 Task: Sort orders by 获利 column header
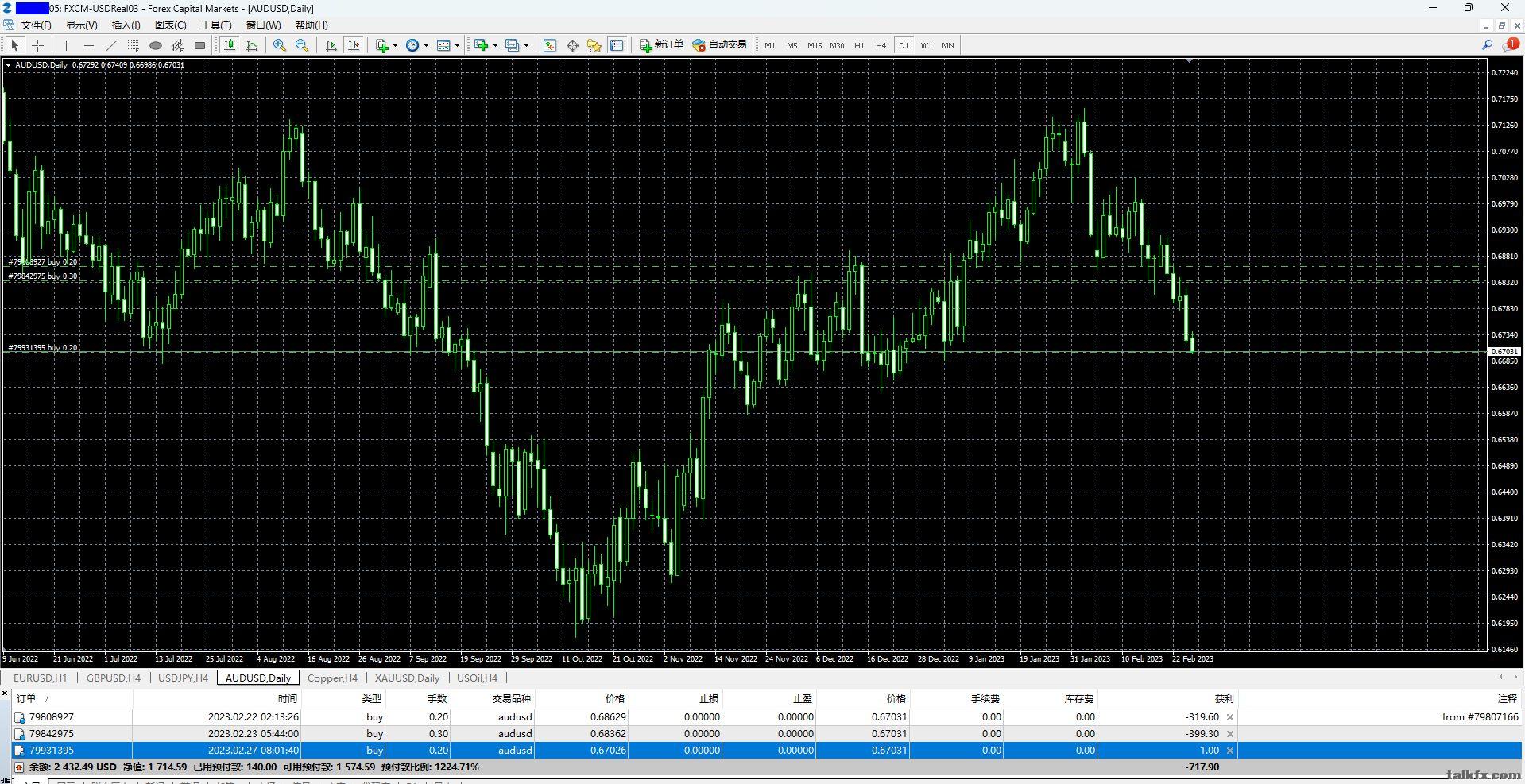pos(1167,699)
